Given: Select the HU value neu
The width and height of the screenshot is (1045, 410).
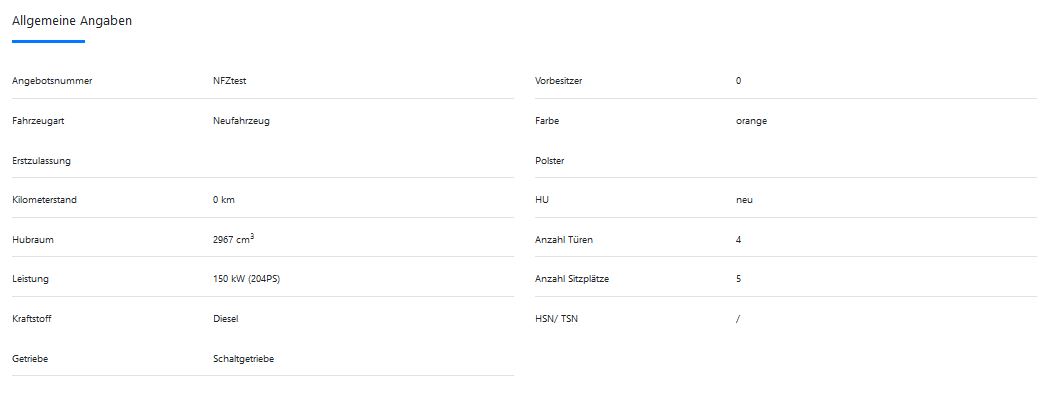Looking at the screenshot, I should (x=744, y=200).
